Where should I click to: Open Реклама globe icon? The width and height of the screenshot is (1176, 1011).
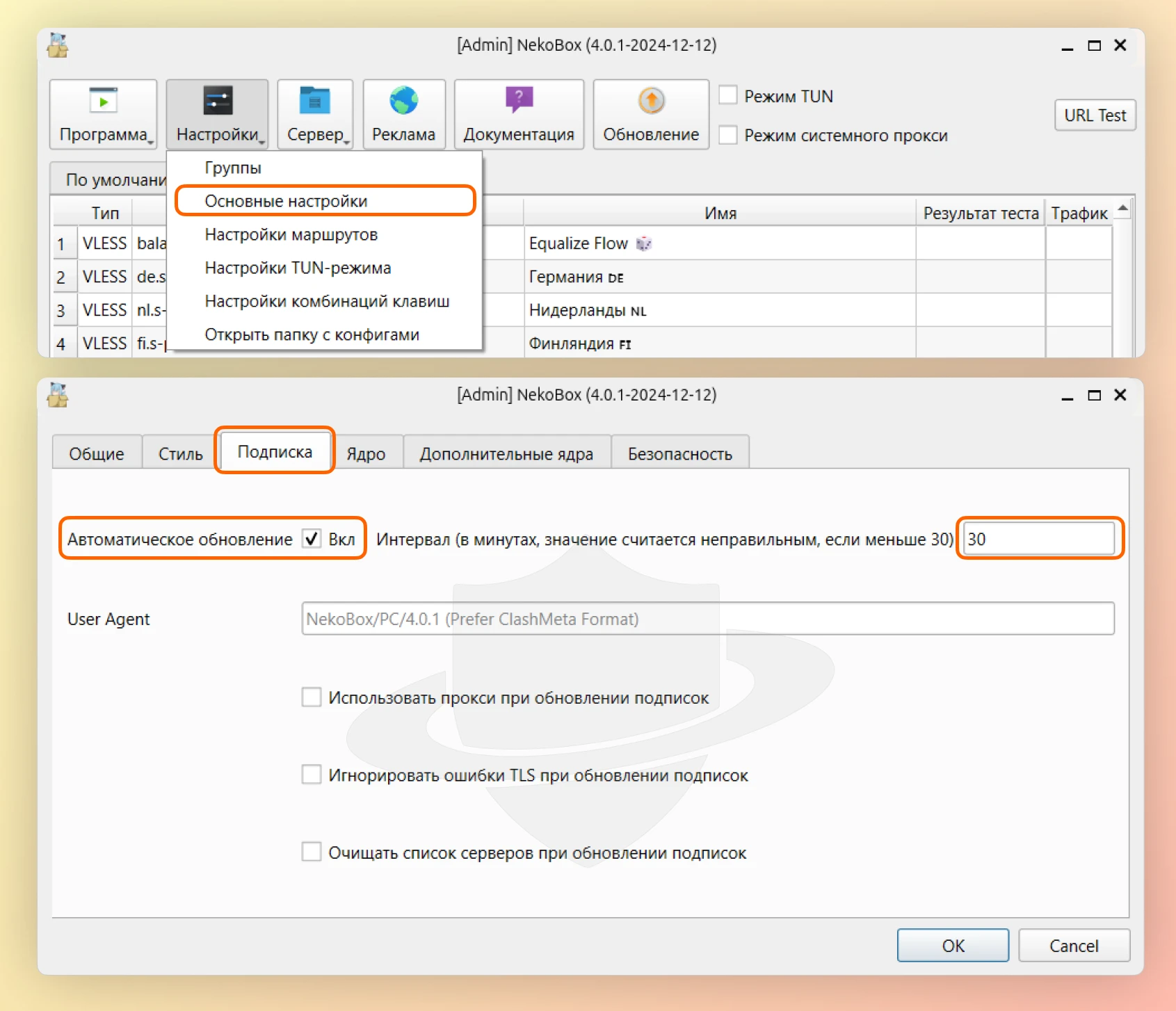point(403,102)
